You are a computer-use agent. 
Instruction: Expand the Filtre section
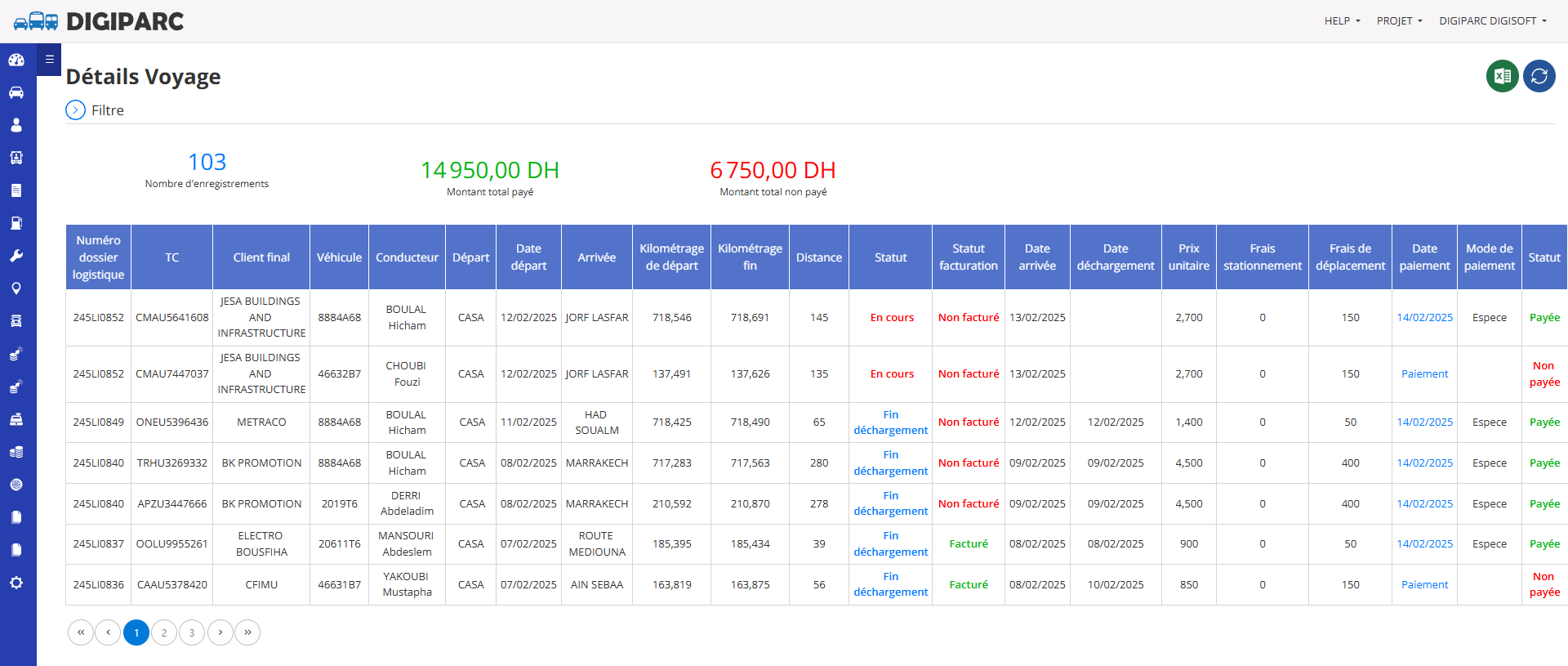(96, 110)
